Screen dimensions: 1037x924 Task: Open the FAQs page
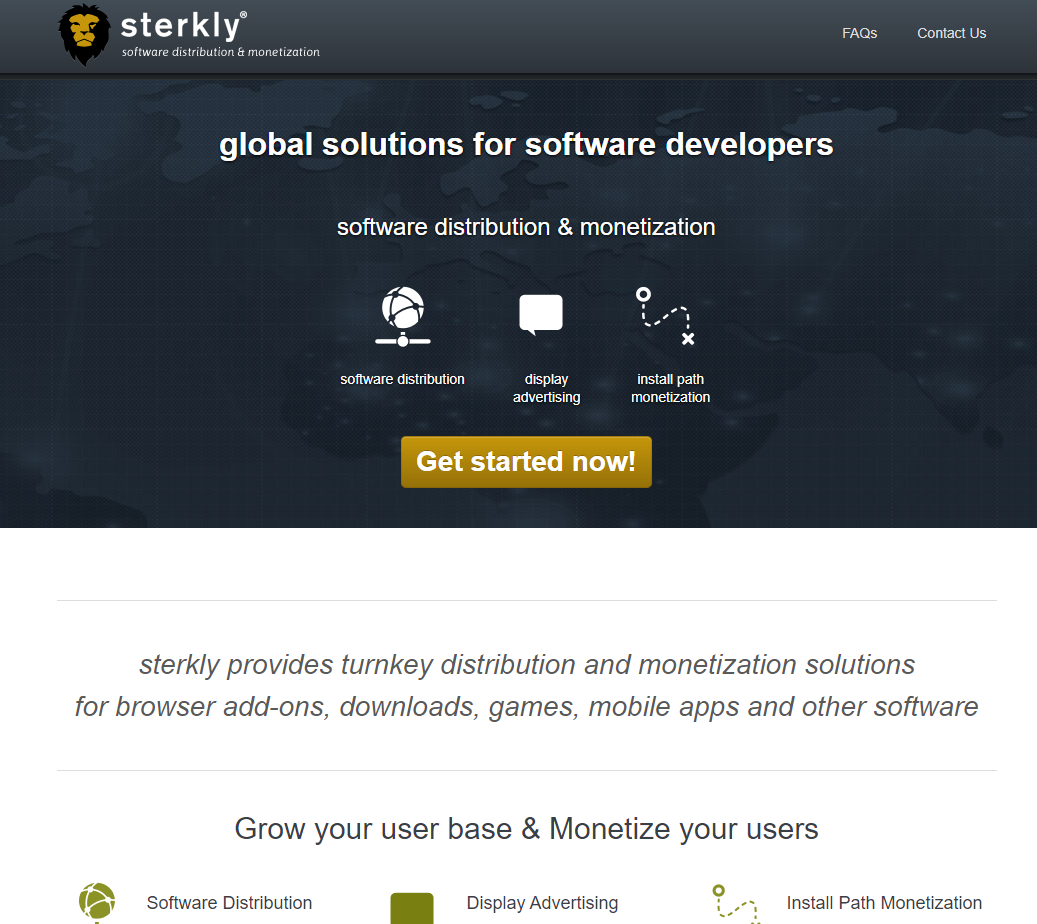pos(859,33)
